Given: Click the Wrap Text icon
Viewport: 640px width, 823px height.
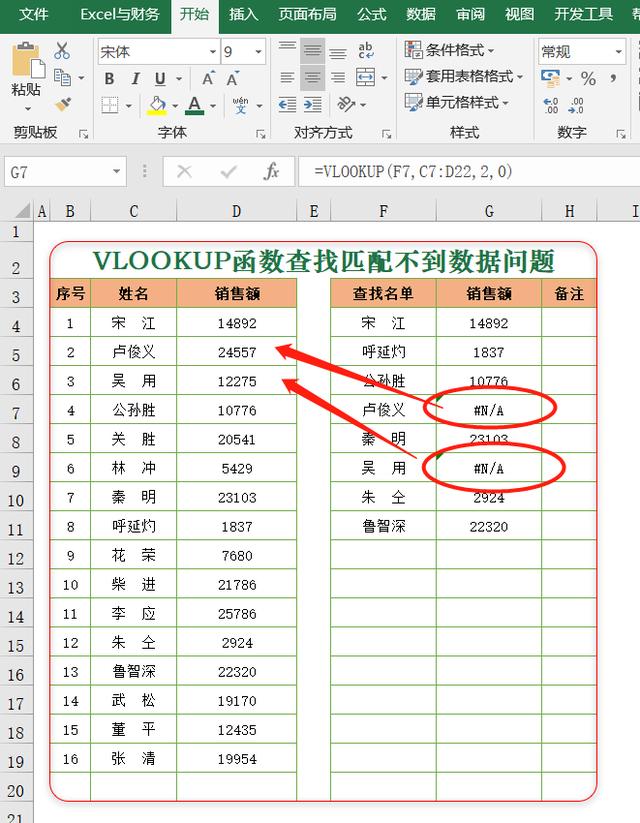Looking at the screenshot, I should tap(365, 51).
